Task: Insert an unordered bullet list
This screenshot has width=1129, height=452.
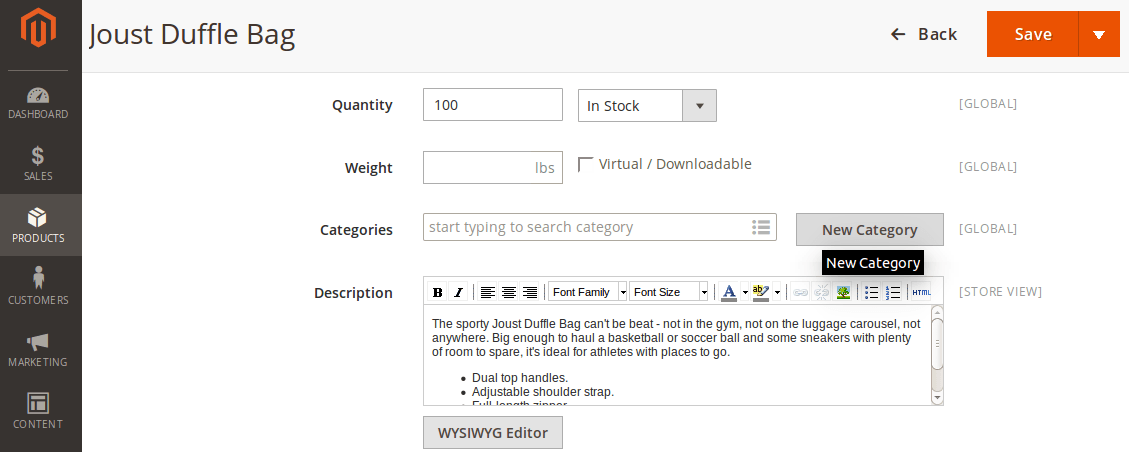Action: [x=872, y=292]
